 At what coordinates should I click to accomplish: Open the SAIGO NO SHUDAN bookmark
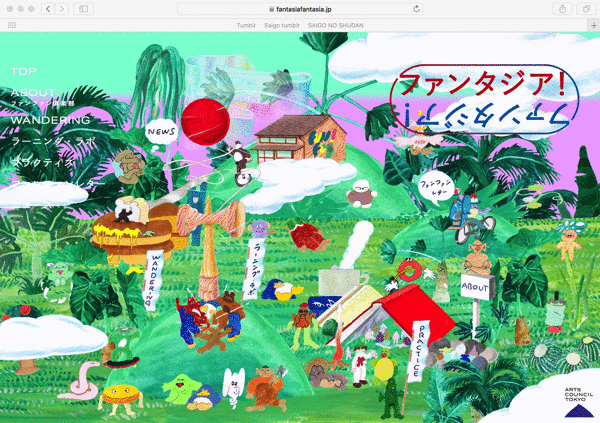pos(336,25)
